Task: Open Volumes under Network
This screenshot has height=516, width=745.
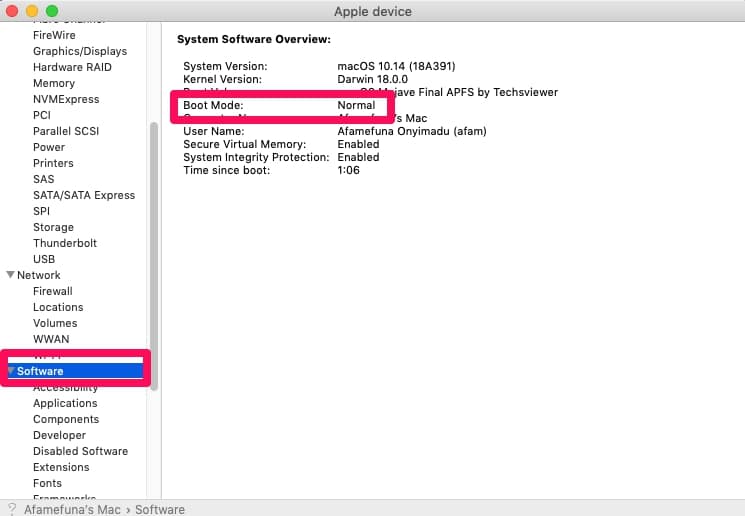Action: click(55, 323)
